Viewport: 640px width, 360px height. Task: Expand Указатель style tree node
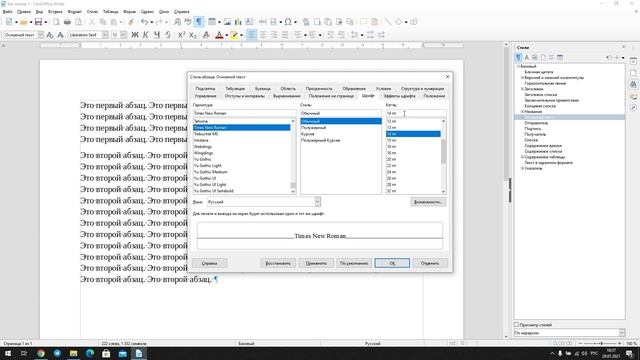(x=522, y=168)
